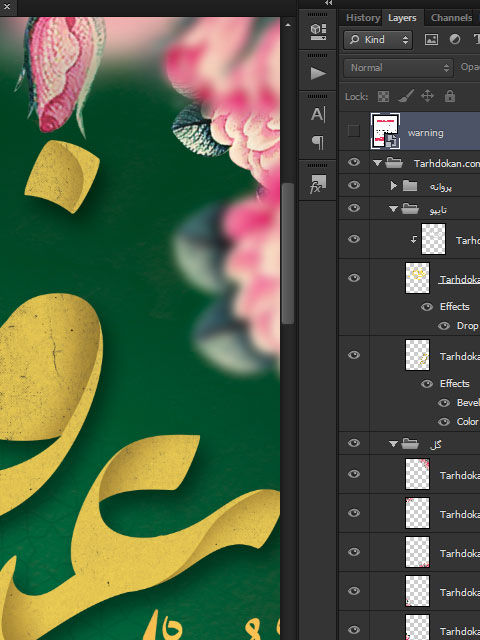This screenshot has height=640, width=480.
Task: Close the document tab with X
Action: [x=7, y=6]
